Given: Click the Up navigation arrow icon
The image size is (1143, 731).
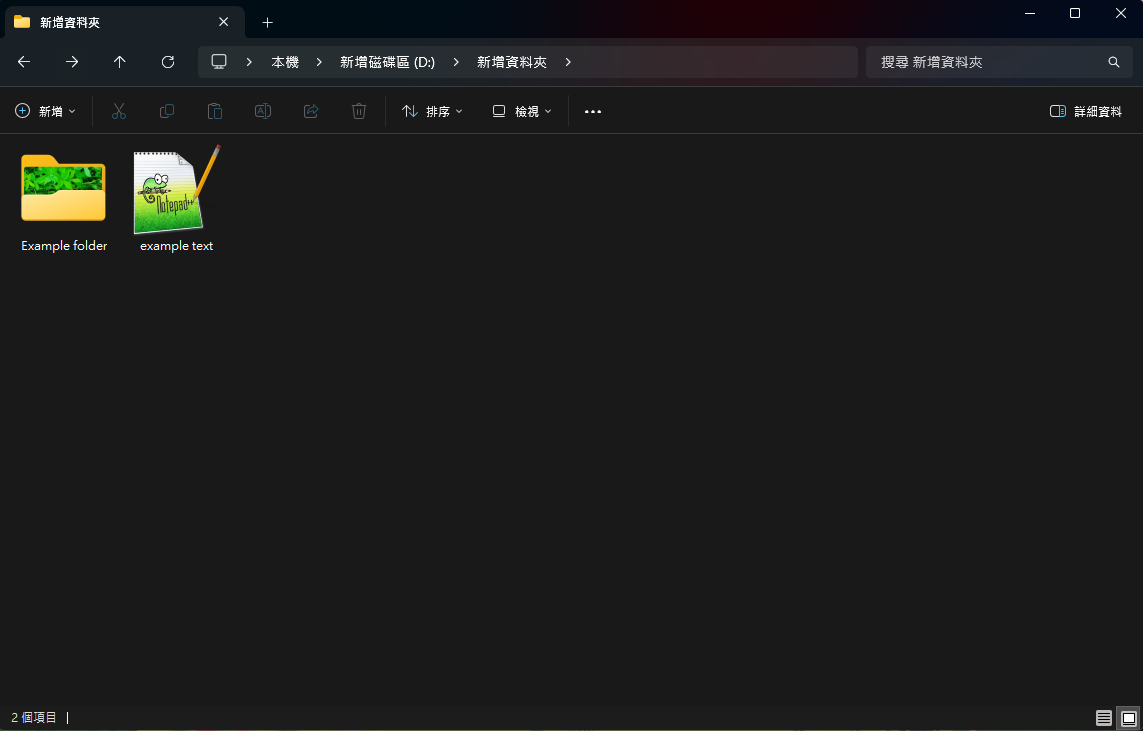Looking at the screenshot, I should [119, 61].
